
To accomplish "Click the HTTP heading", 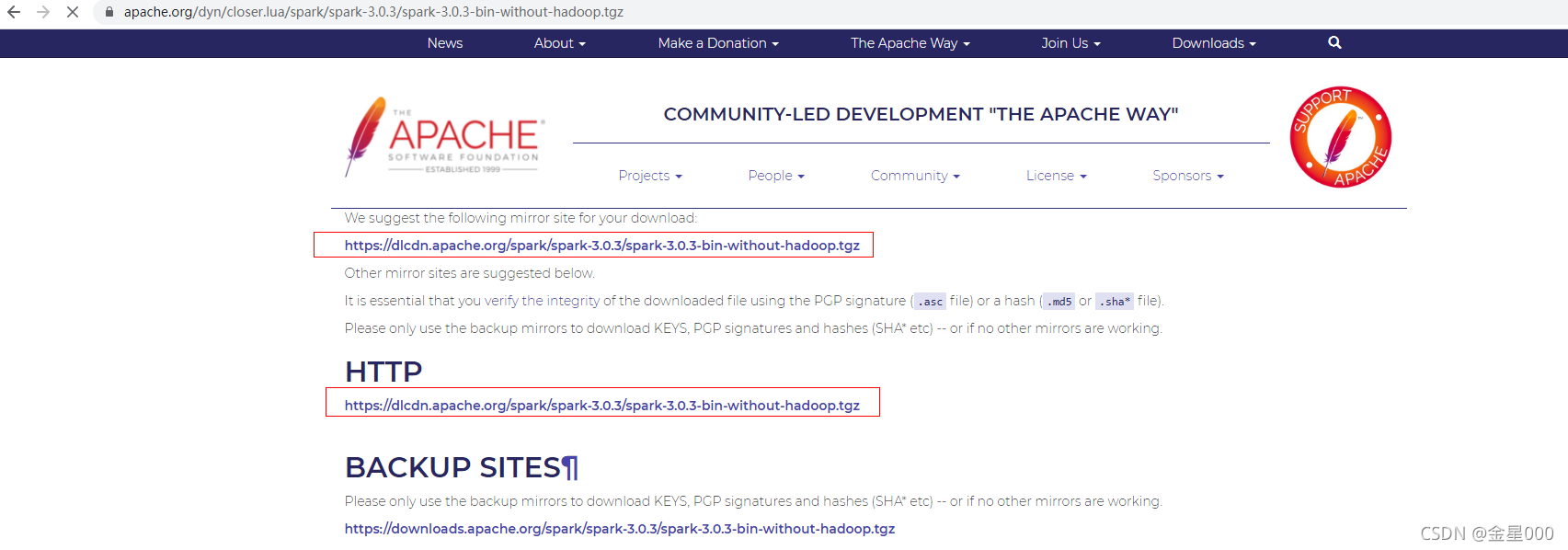I will [383, 372].
